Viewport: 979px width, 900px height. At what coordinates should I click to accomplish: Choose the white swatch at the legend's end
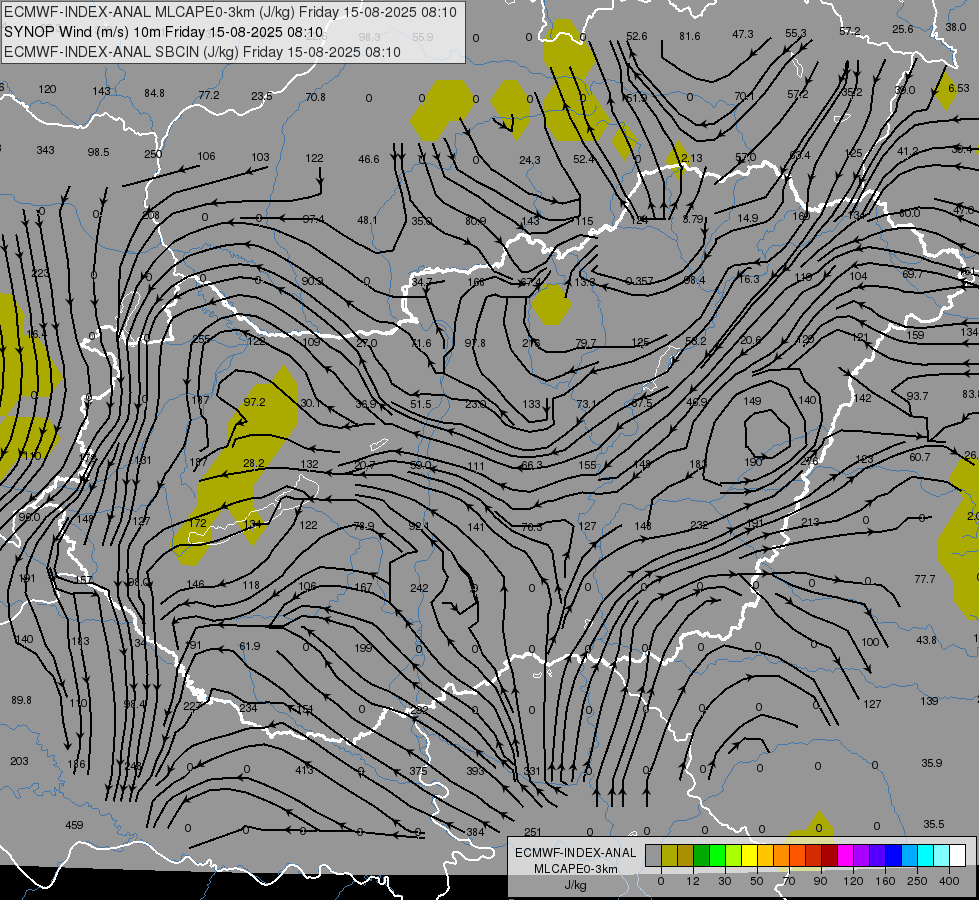pyautogui.click(x=957, y=855)
